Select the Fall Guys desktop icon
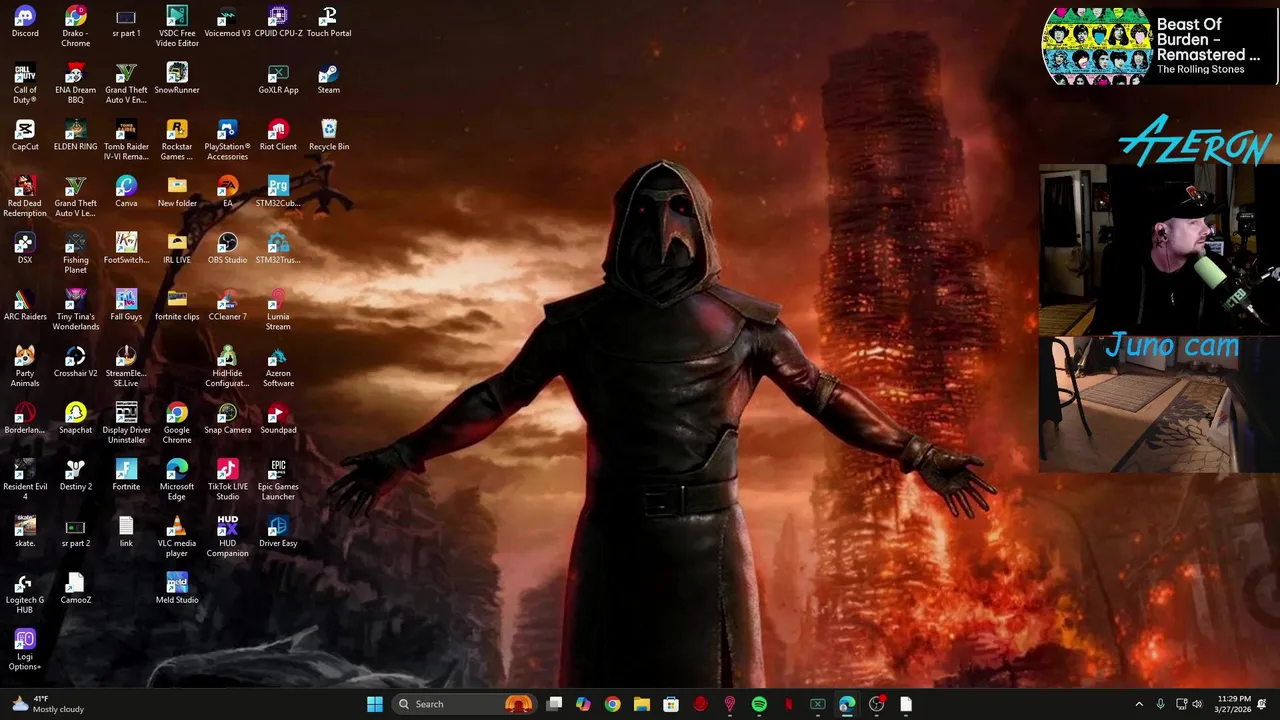 tap(126, 306)
